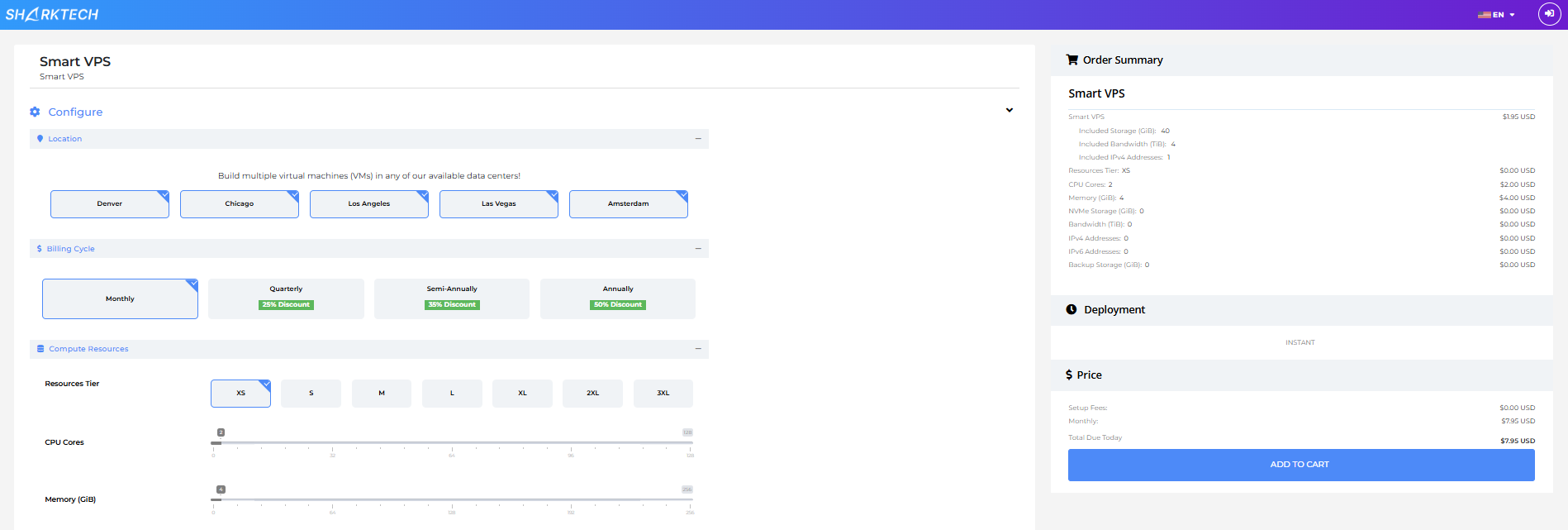Click the Price dollar icon

click(x=1069, y=375)
